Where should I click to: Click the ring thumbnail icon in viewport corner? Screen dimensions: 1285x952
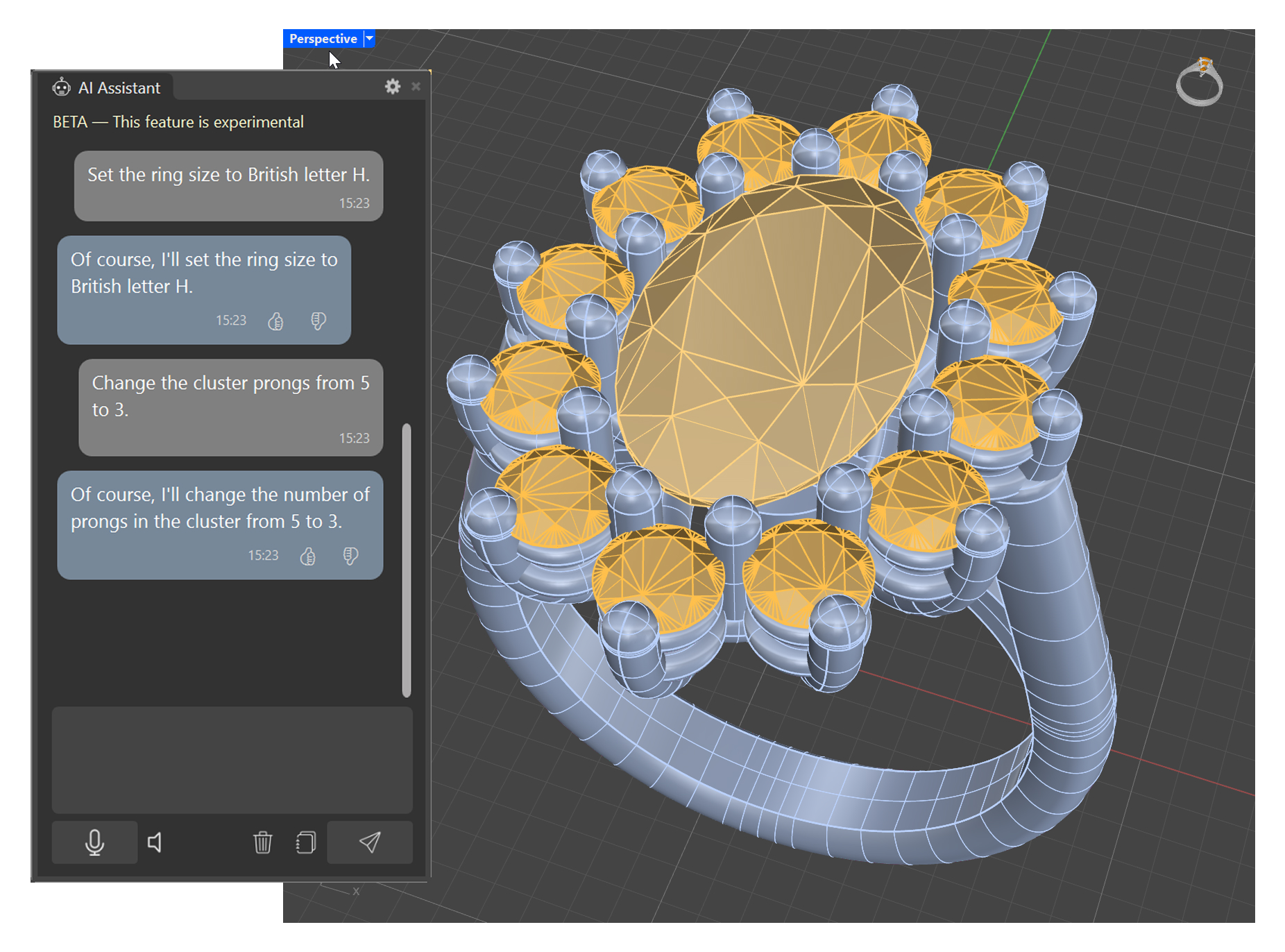pyautogui.click(x=1200, y=83)
